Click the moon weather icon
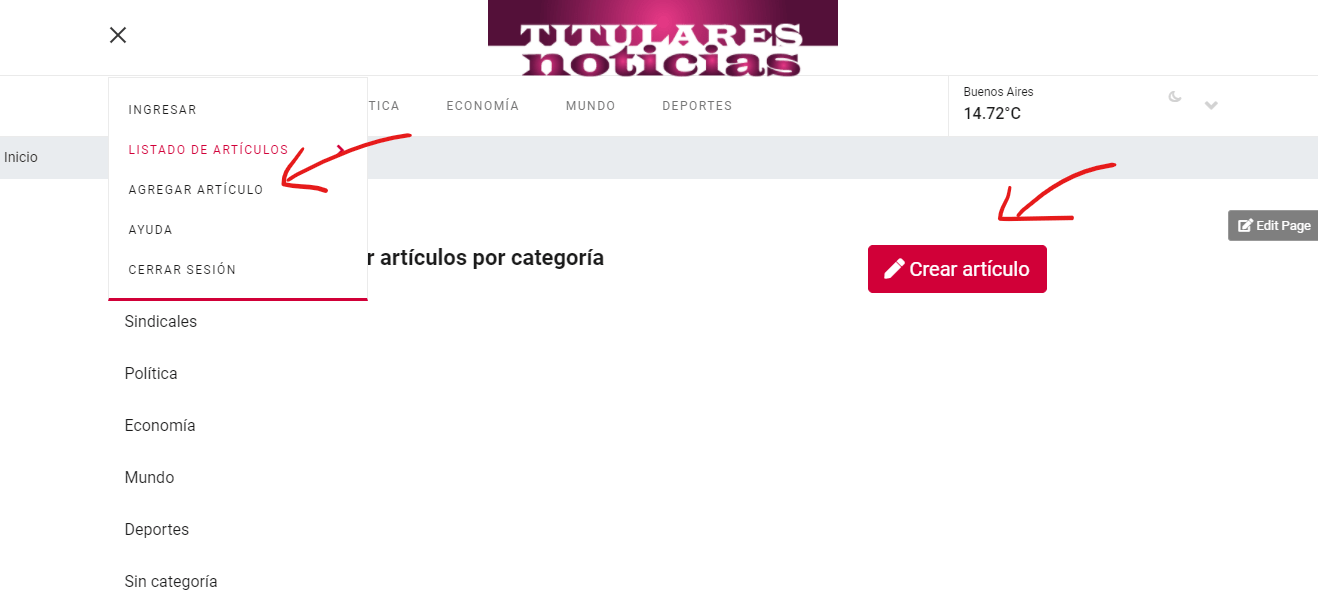The width and height of the screenshot is (1318, 607). click(x=1175, y=97)
